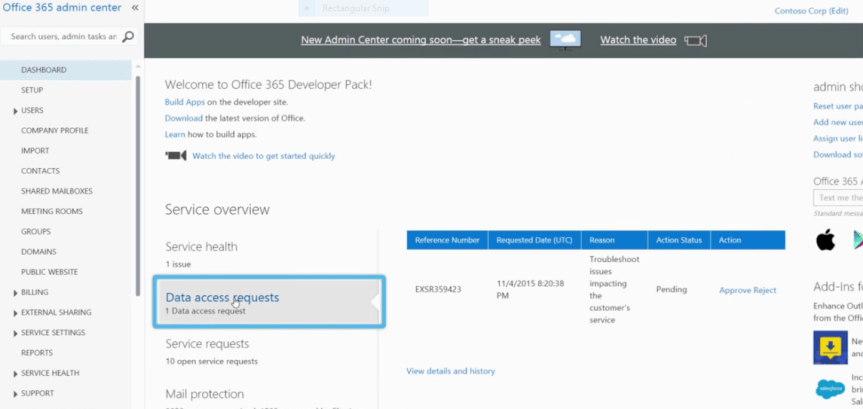Click the search magnifier icon
Screen dimensions: 863x409
pos(128,36)
